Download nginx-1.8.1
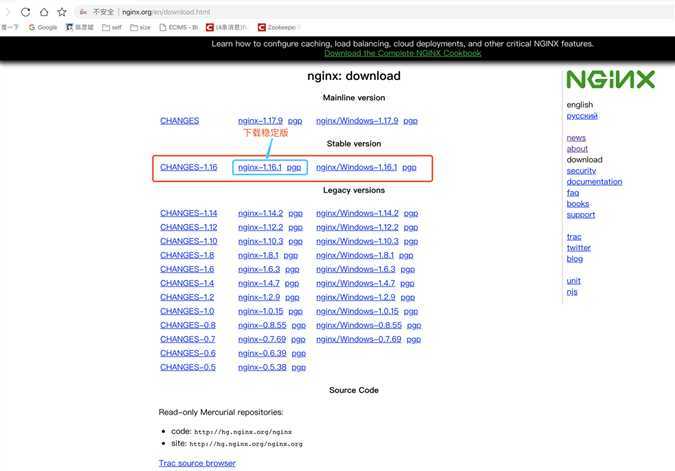Image resolution: width=675 pixels, height=471 pixels. (x=258, y=255)
